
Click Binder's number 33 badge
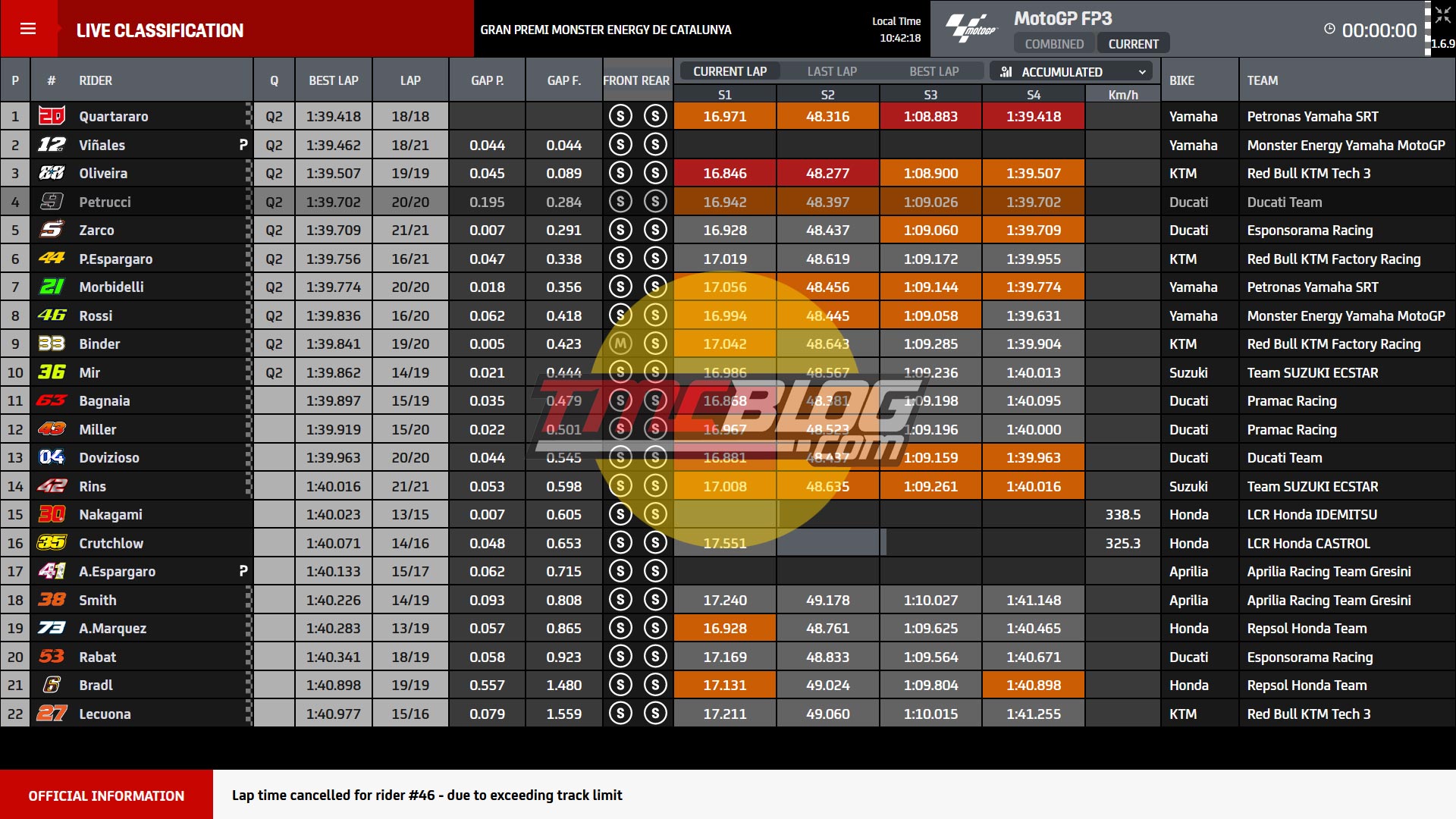[52, 344]
